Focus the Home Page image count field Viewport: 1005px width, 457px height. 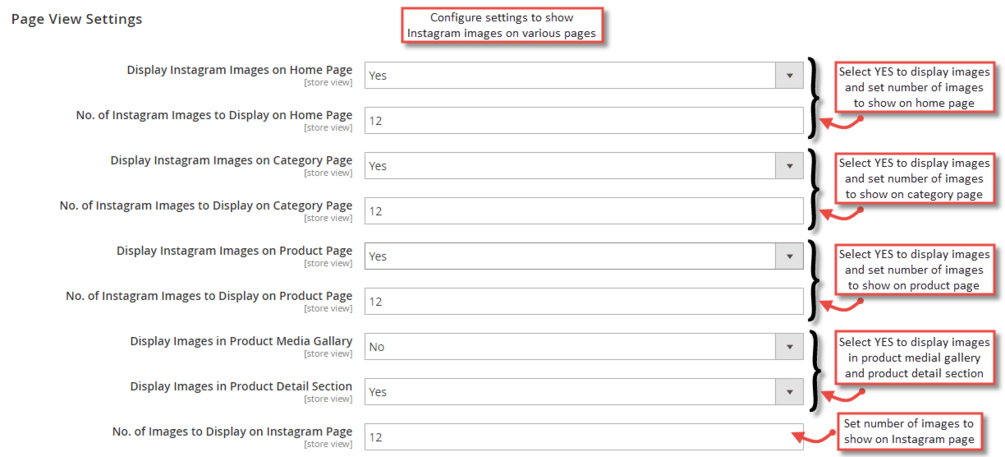click(583, 121)
